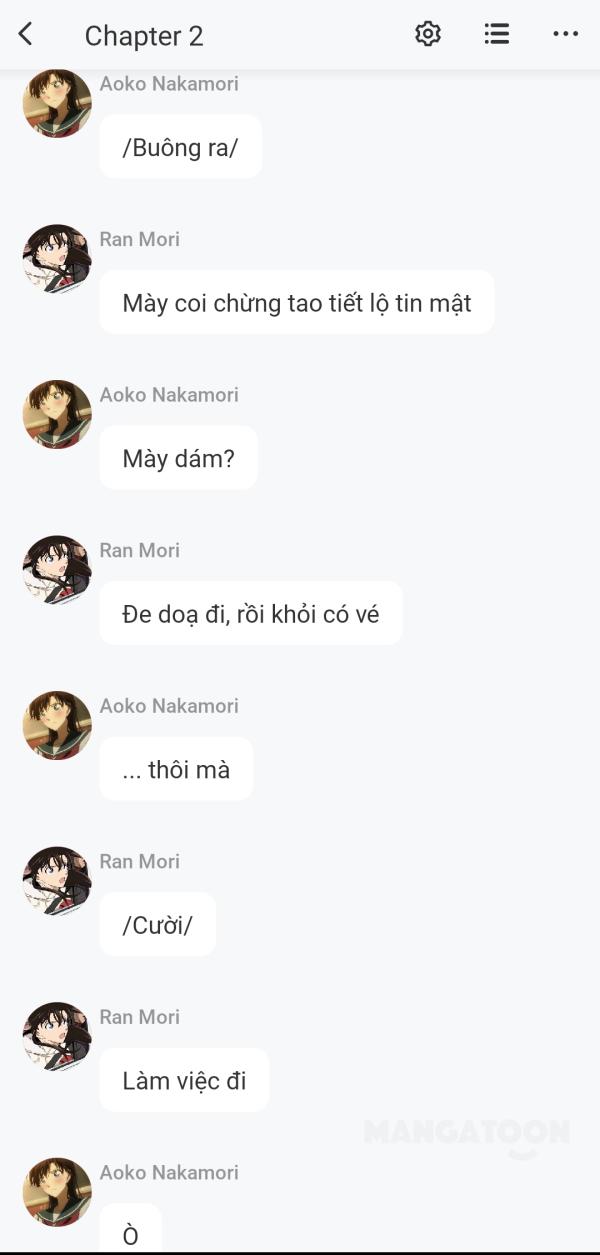600x1255 pixels.
Task: Tap the back arrow icon
Action: [26, 35]
